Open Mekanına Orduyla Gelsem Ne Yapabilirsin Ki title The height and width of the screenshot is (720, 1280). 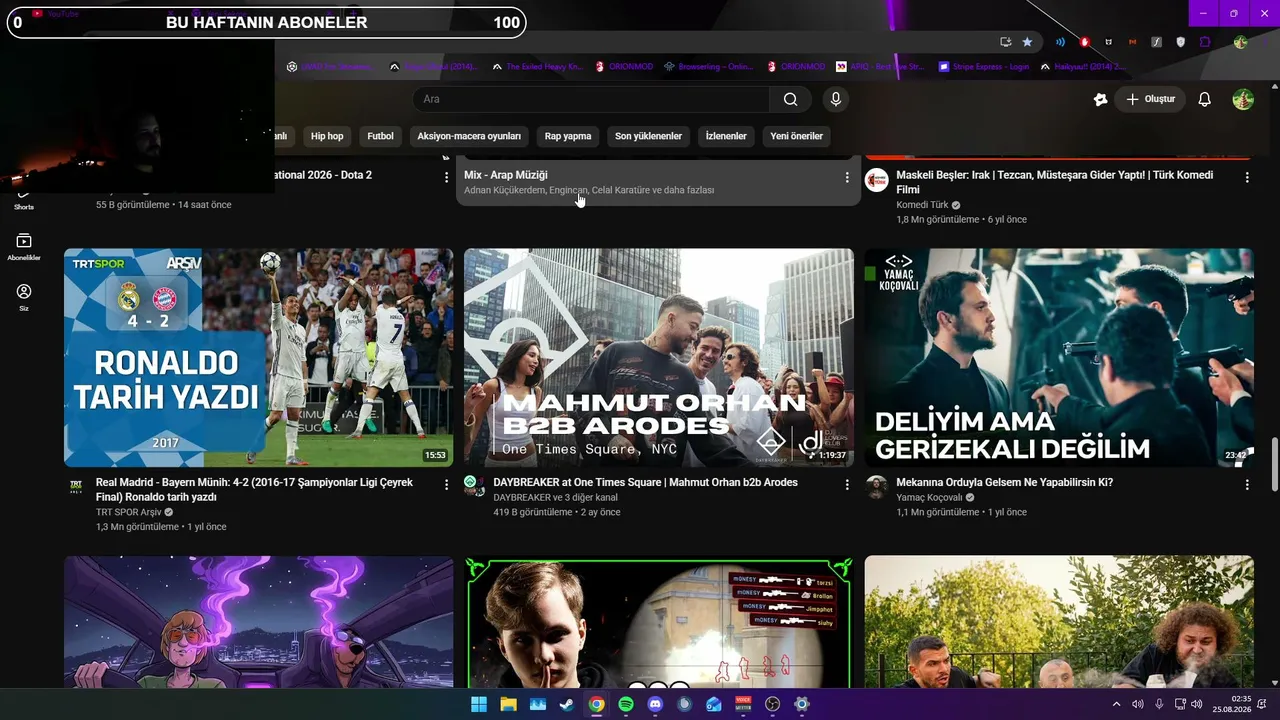click(1004, 482)
